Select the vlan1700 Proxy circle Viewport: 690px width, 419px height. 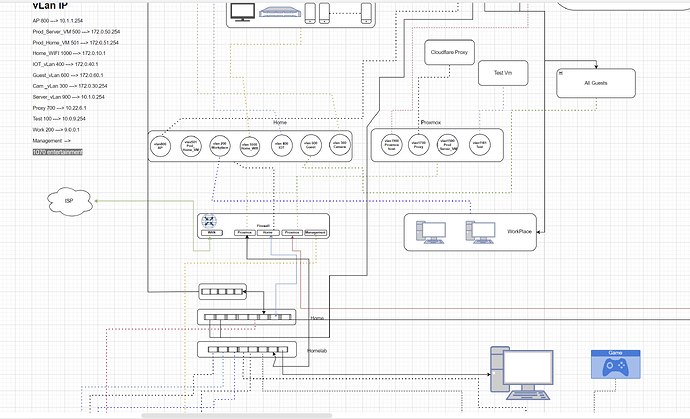click(418, 145)
